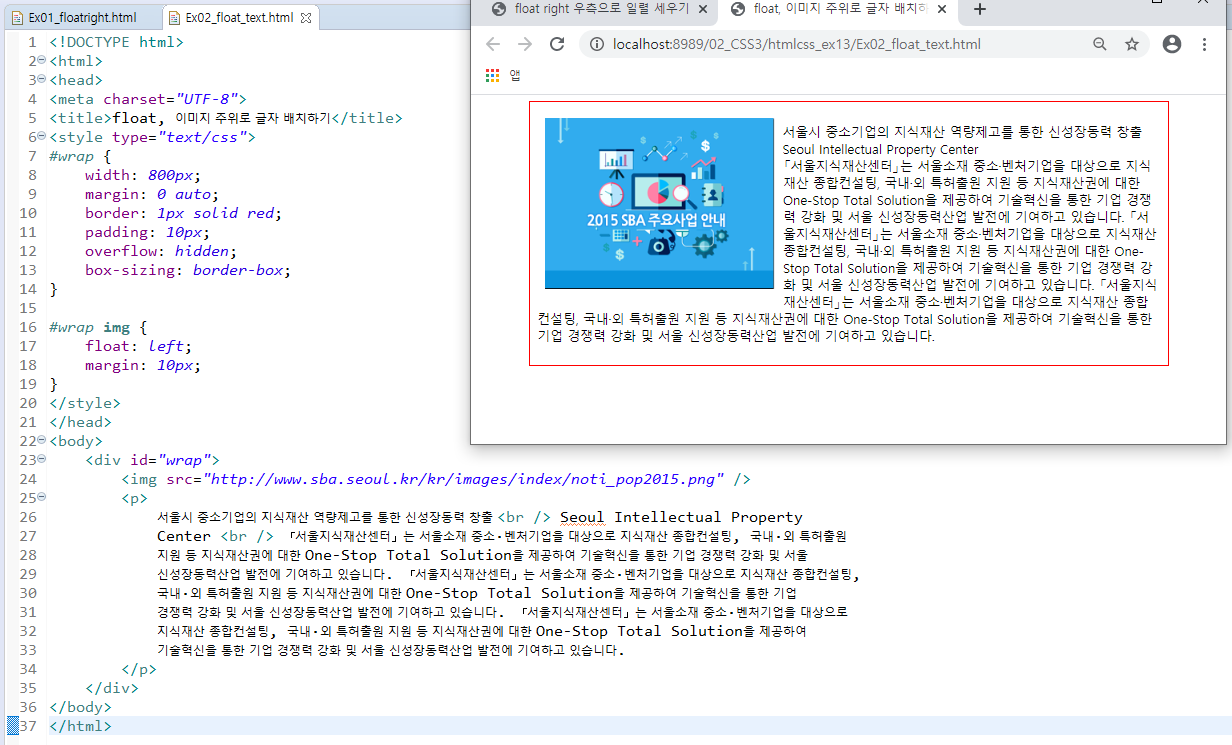Click the 'overflow: hidden;' line in editor

tap(162, 251)
